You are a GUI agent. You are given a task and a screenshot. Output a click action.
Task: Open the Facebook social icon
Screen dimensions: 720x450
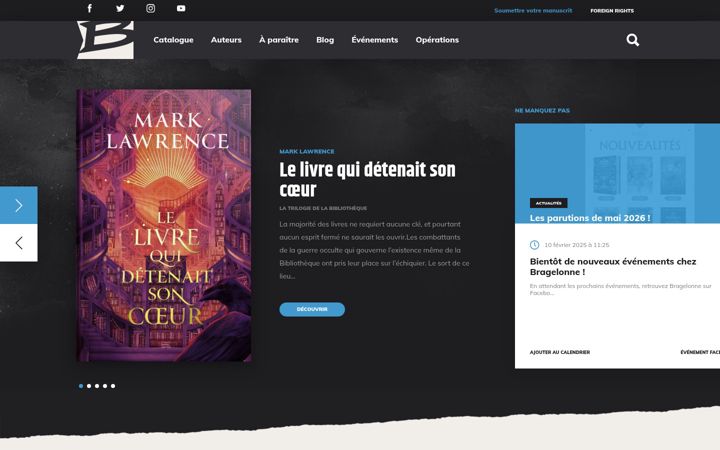coord(90,8)
